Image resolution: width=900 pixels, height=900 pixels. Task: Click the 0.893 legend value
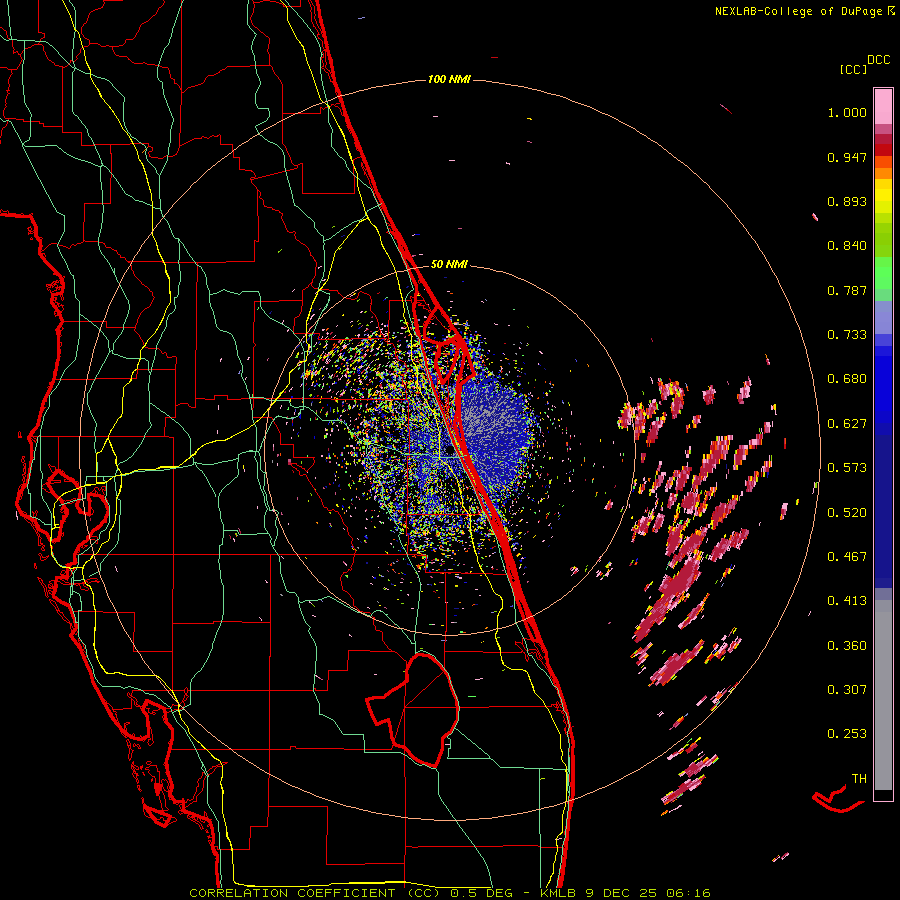[x=847, y=201]
